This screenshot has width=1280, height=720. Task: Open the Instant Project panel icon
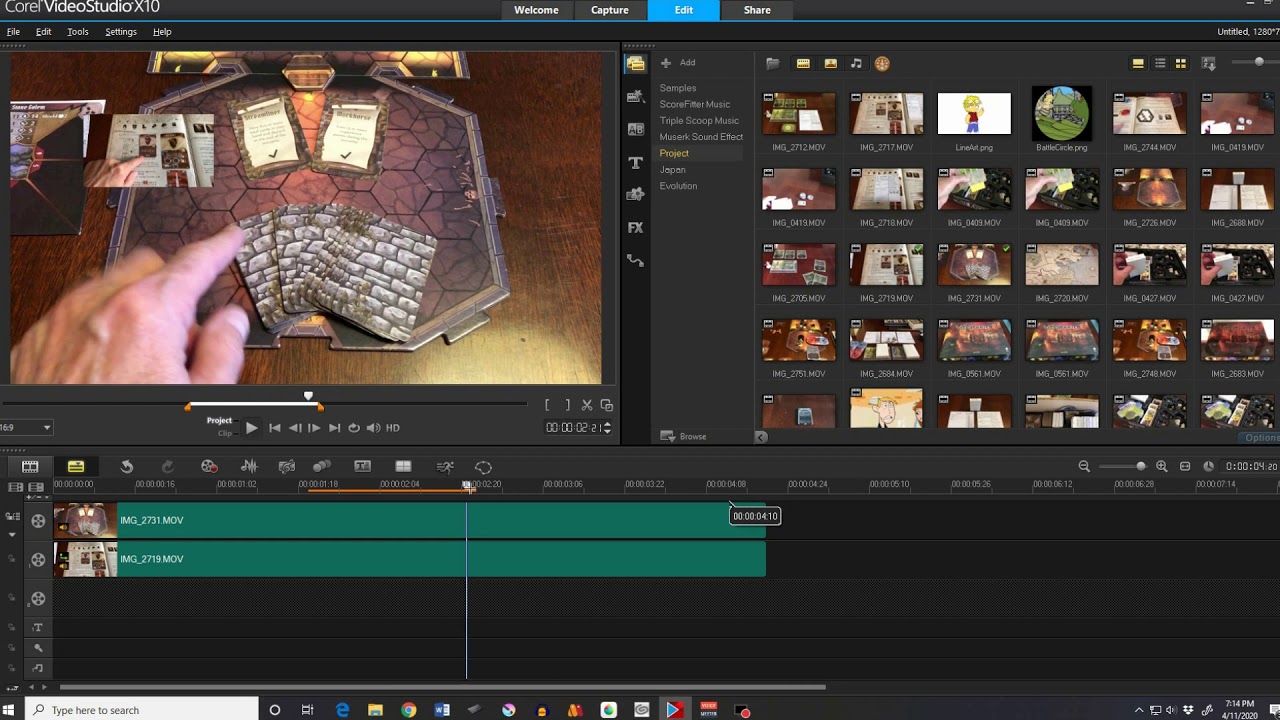[635, 97]
